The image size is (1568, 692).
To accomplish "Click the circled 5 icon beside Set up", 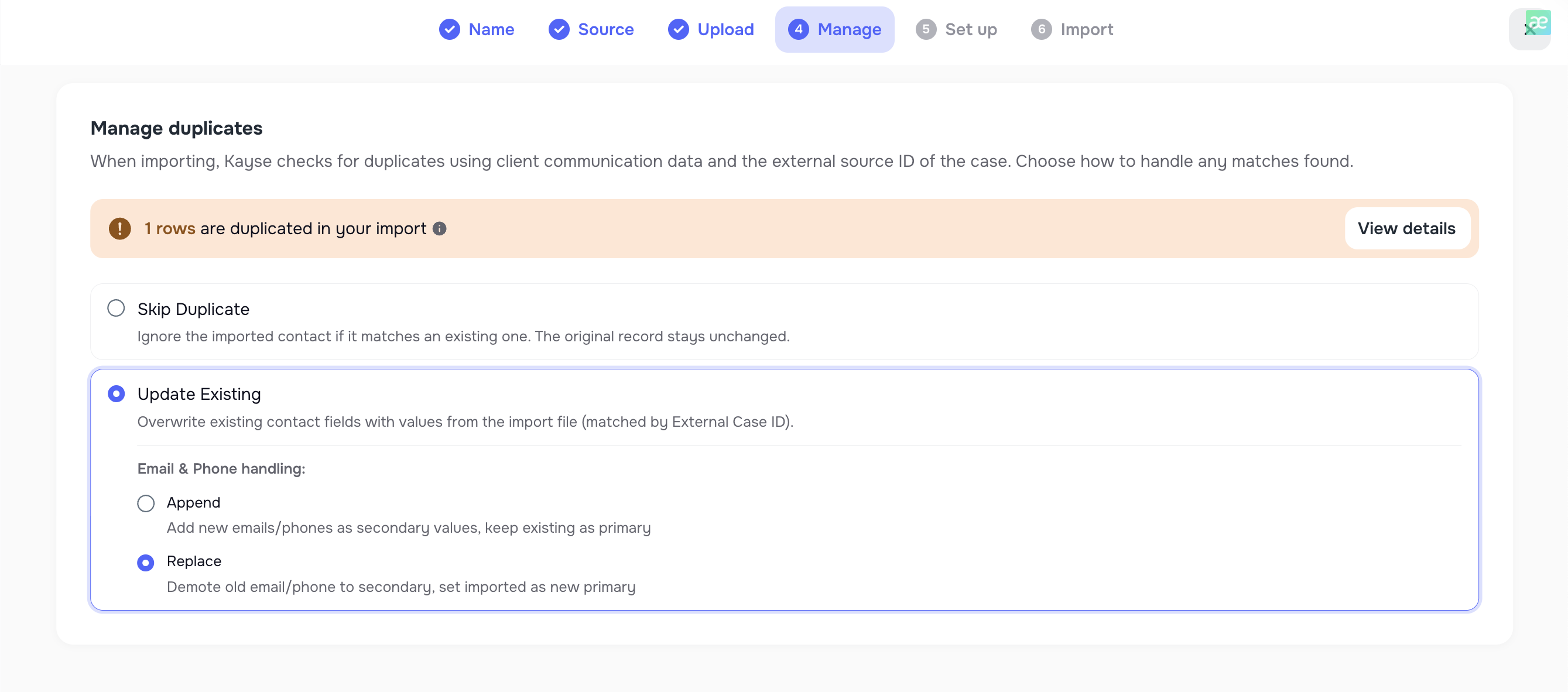I will click(x=926, y=29).
